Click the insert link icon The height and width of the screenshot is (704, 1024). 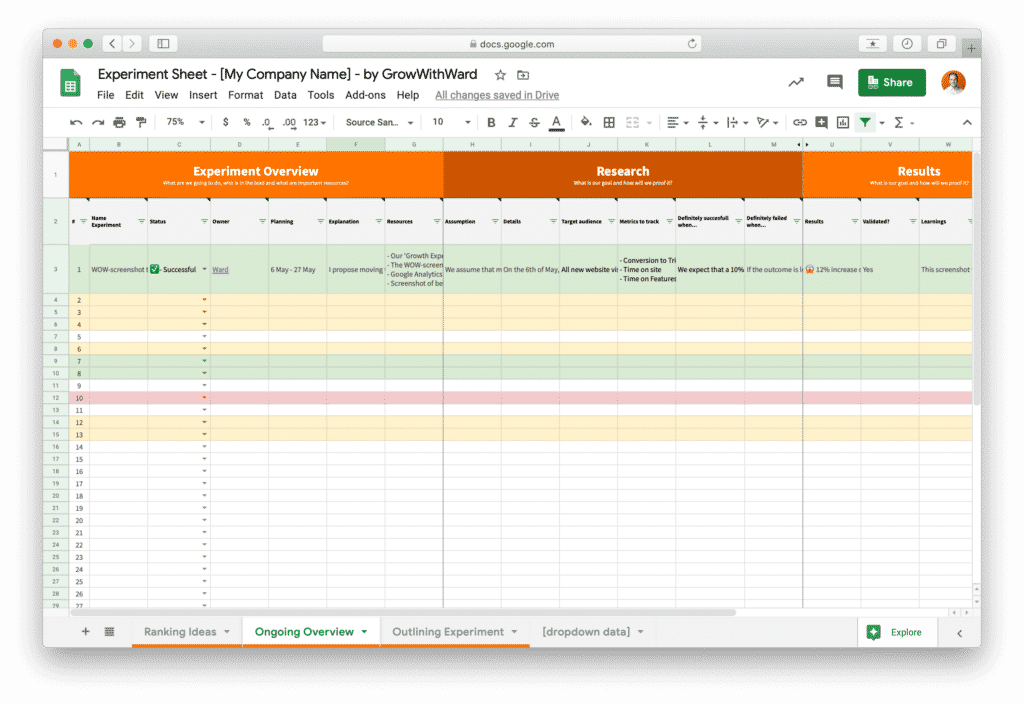[799, 122]
